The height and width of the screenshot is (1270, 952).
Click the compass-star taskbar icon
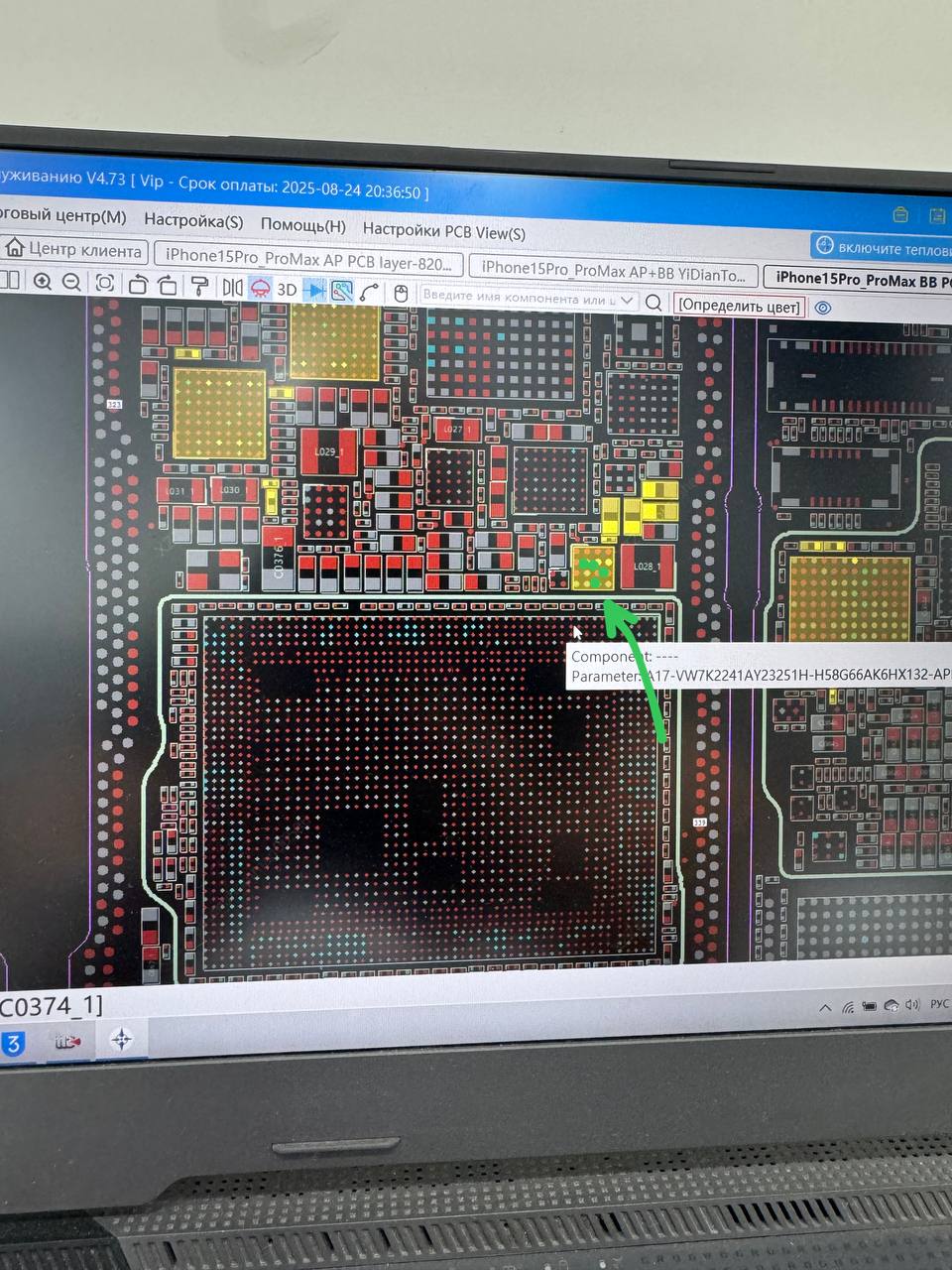click(x=121, y=1039)
